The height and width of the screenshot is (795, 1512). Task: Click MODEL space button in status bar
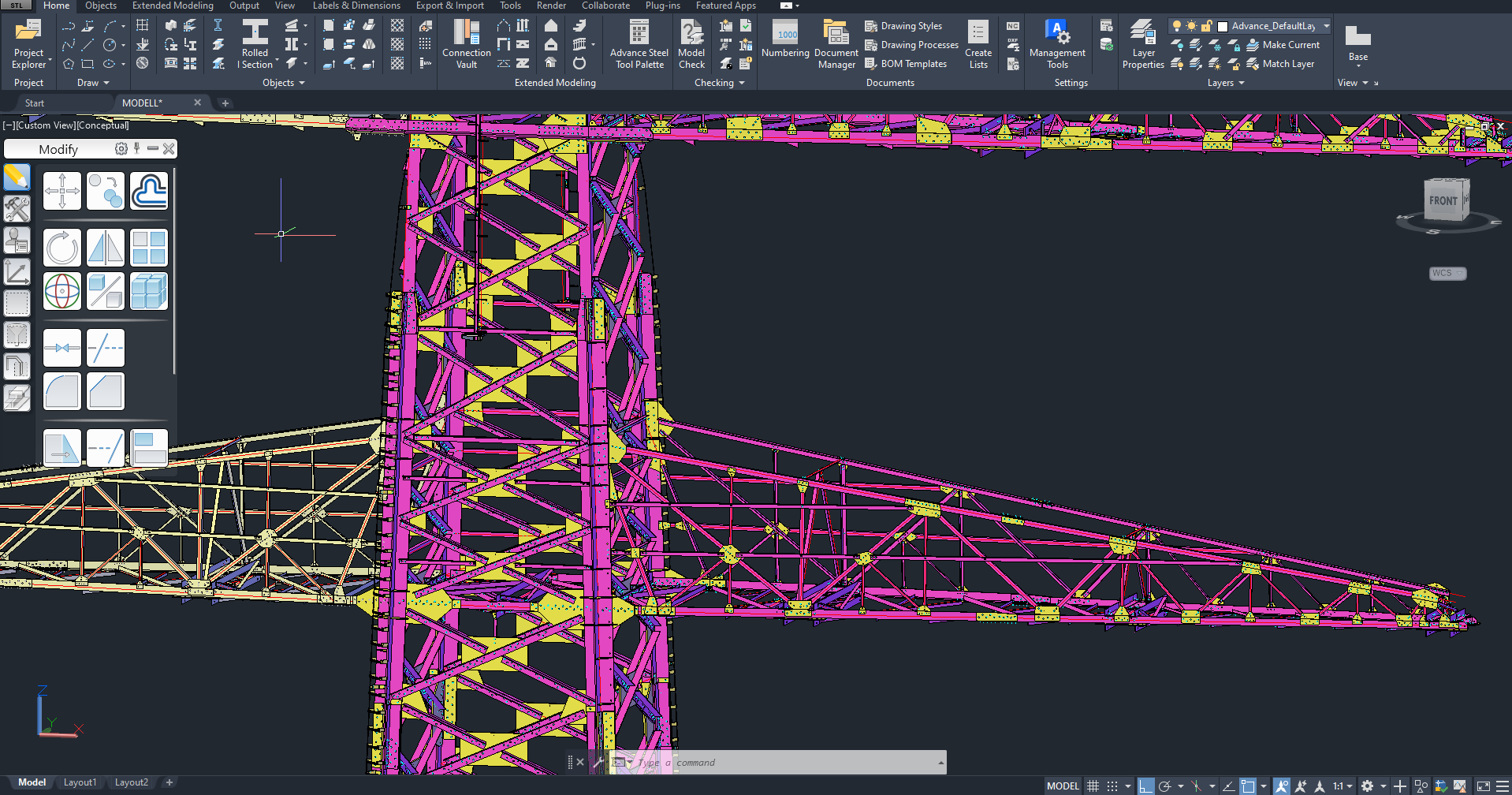click(x=1063, y=786)
